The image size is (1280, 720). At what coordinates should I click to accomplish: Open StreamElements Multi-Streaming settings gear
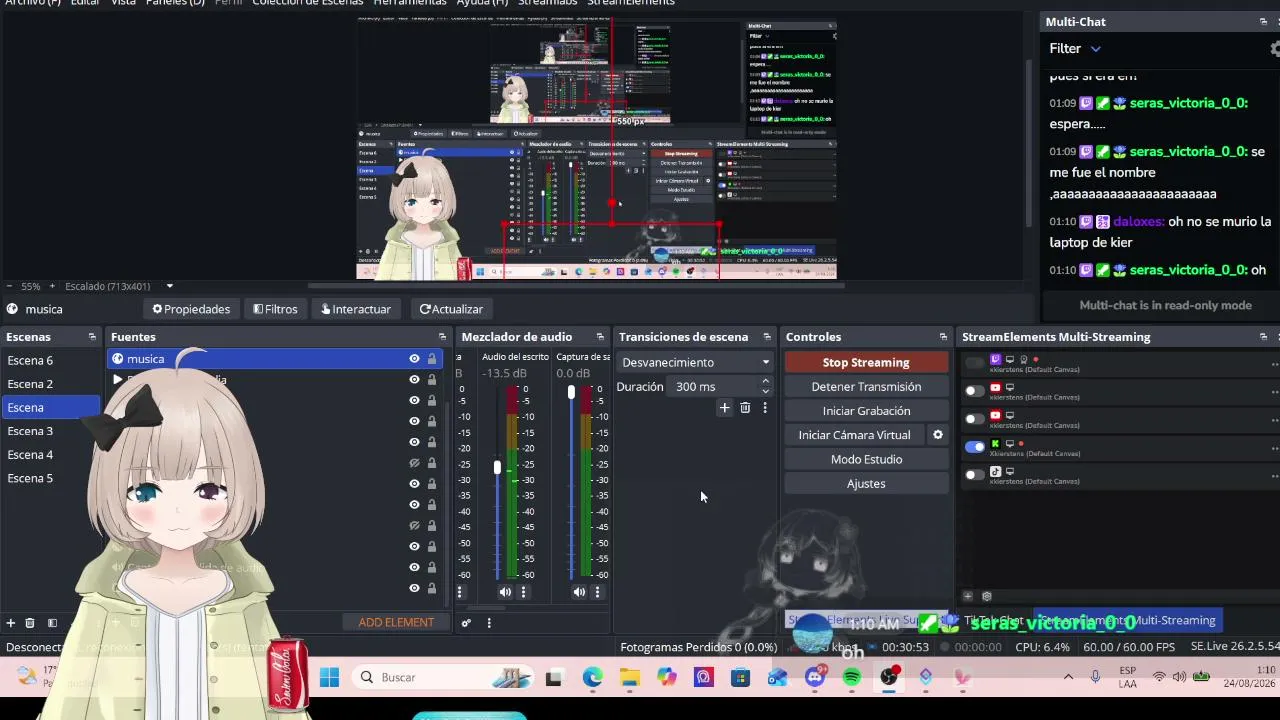(986, 596)
